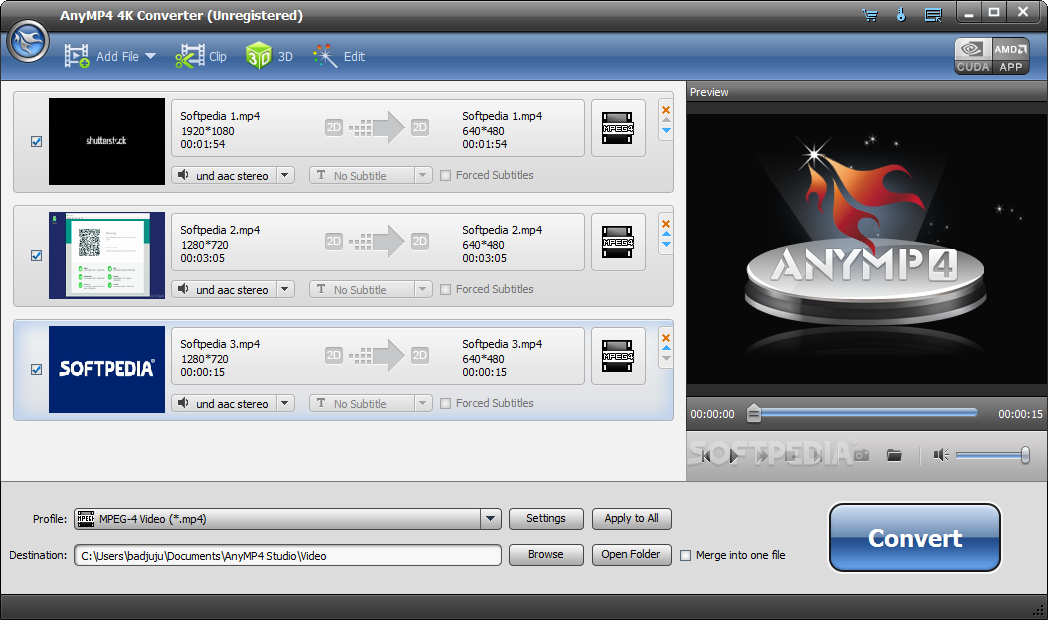Image resolution: width=1048 pixels, height=620 pixels.
Task: Take a snapshot with camera icon
Action: click(x=862, y=456)
